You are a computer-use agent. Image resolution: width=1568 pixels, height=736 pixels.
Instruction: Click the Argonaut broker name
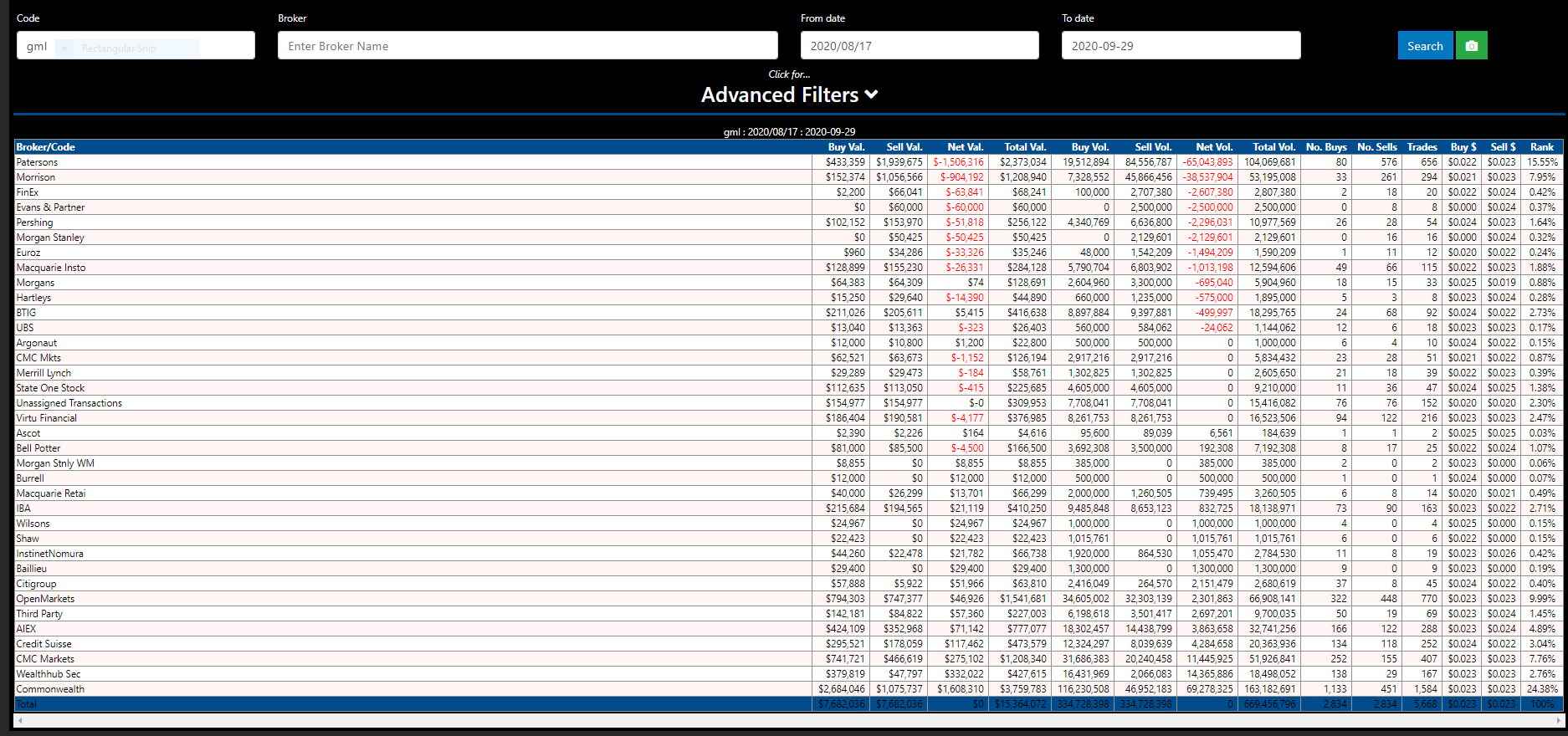coord(37,343)
